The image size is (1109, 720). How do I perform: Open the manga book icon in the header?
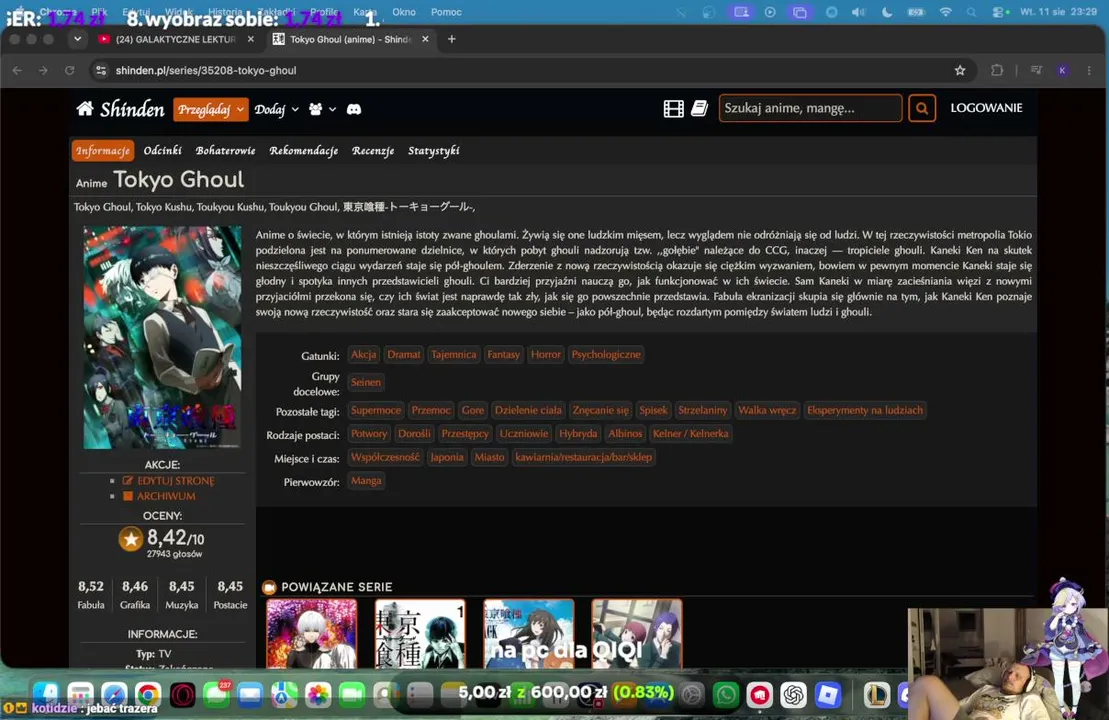pyautogui.click(x=699, y=108)
